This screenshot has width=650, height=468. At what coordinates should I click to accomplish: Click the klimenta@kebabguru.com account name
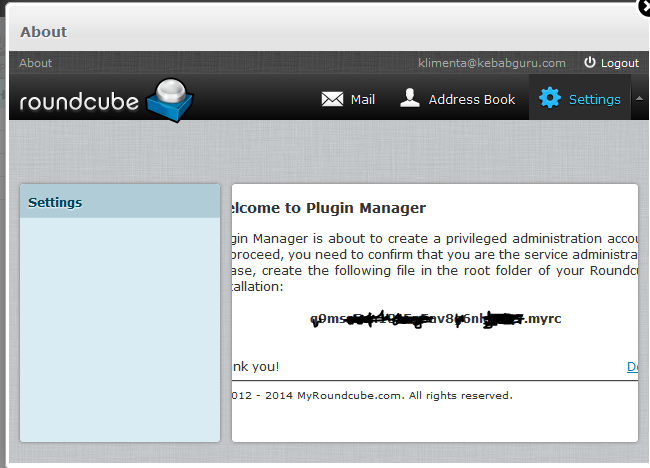[492, 63]
